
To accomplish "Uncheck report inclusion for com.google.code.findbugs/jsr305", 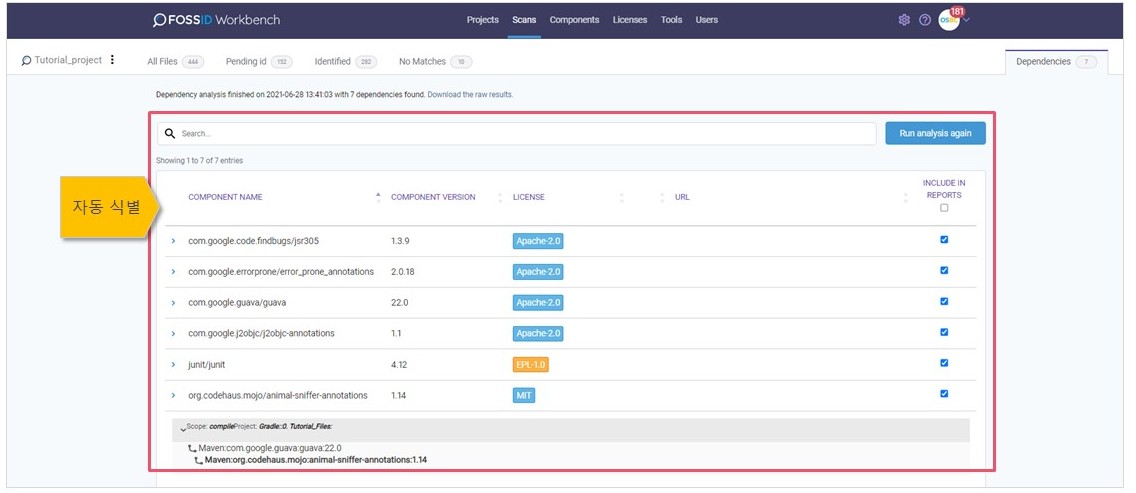I will (x=944, y=240).
